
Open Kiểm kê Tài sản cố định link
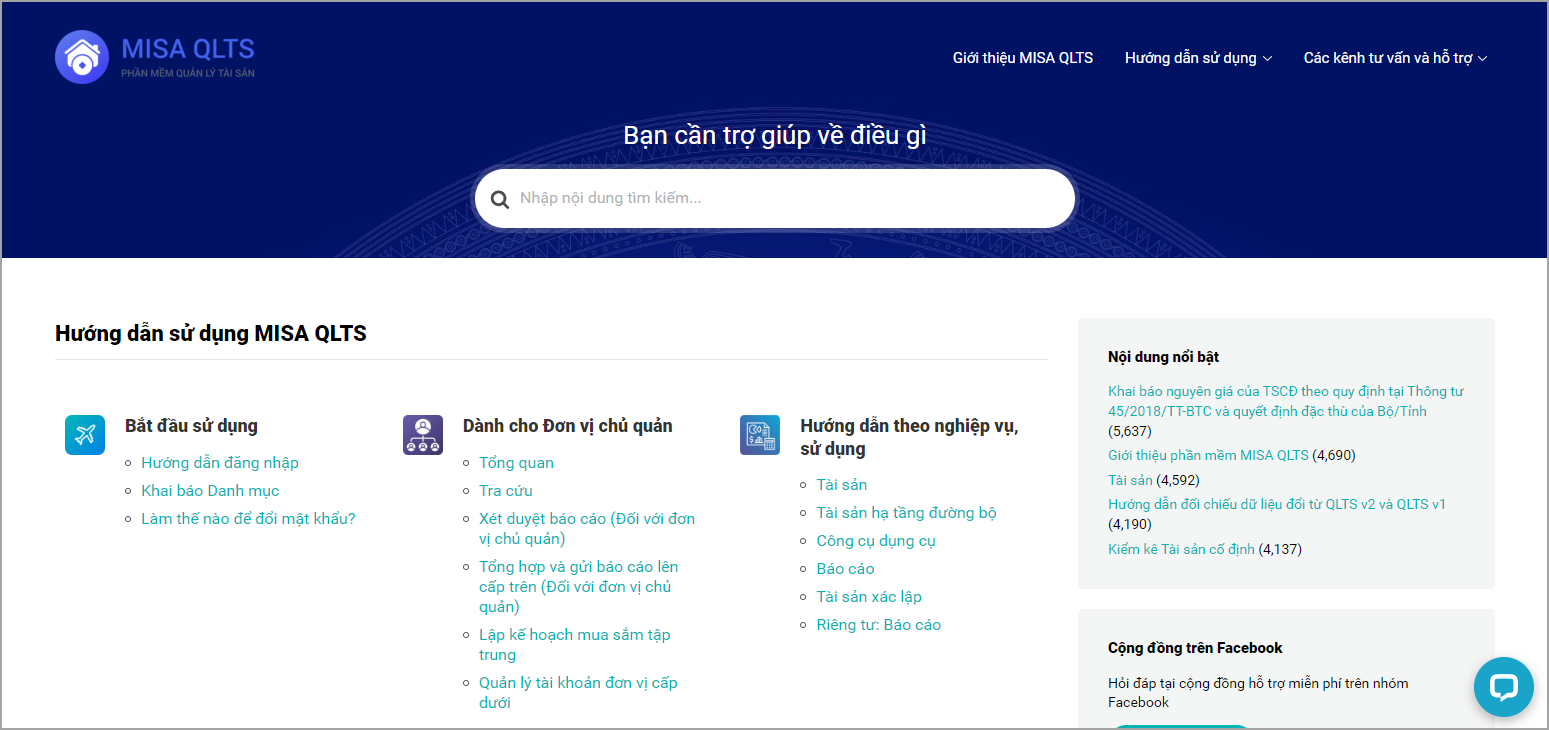[1181, 549]
